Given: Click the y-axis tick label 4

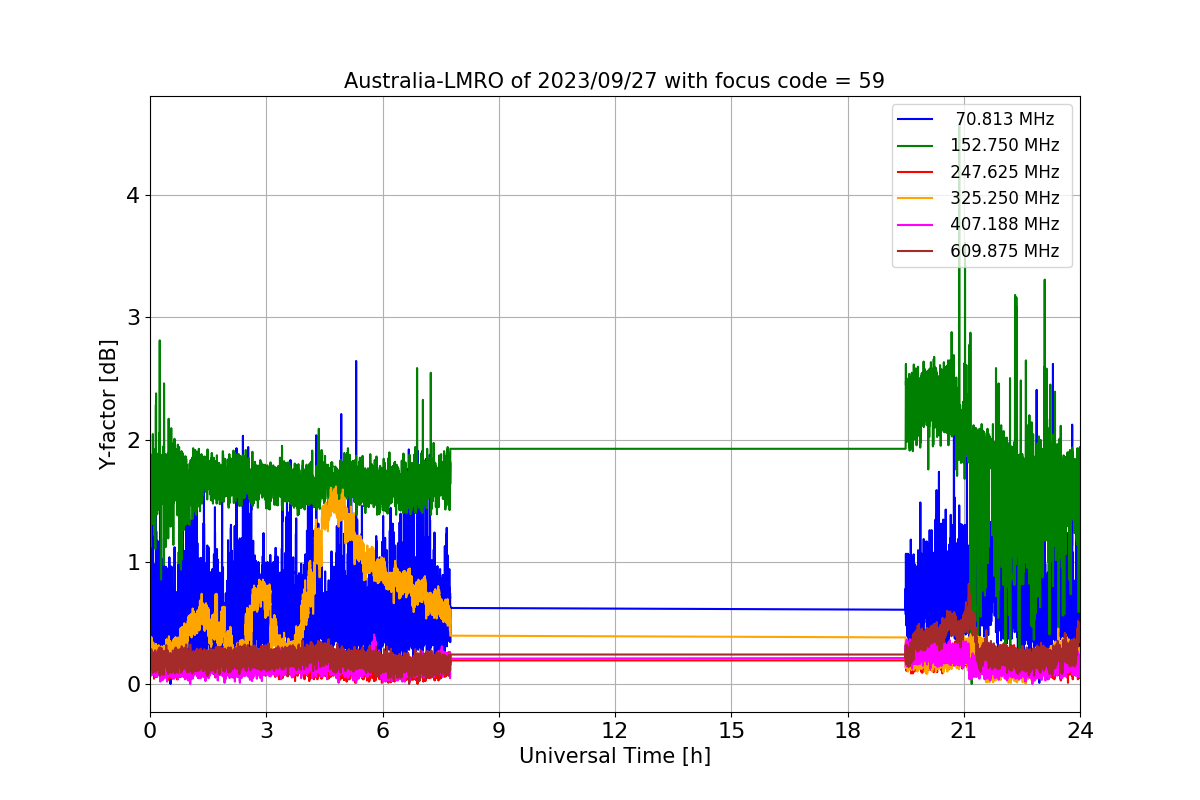Looking at the screenshot, I should (x=131, y=195).
